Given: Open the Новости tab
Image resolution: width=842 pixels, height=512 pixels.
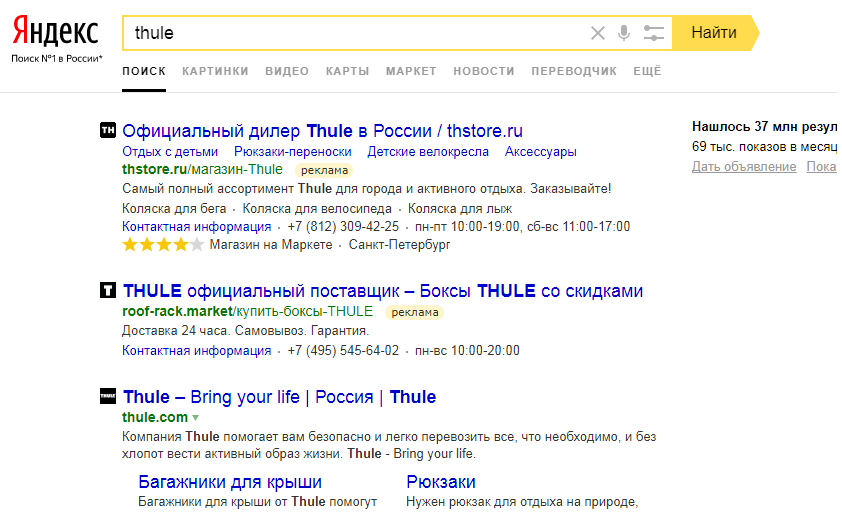Looking at the screenshot, I should [x=483, y=71].
